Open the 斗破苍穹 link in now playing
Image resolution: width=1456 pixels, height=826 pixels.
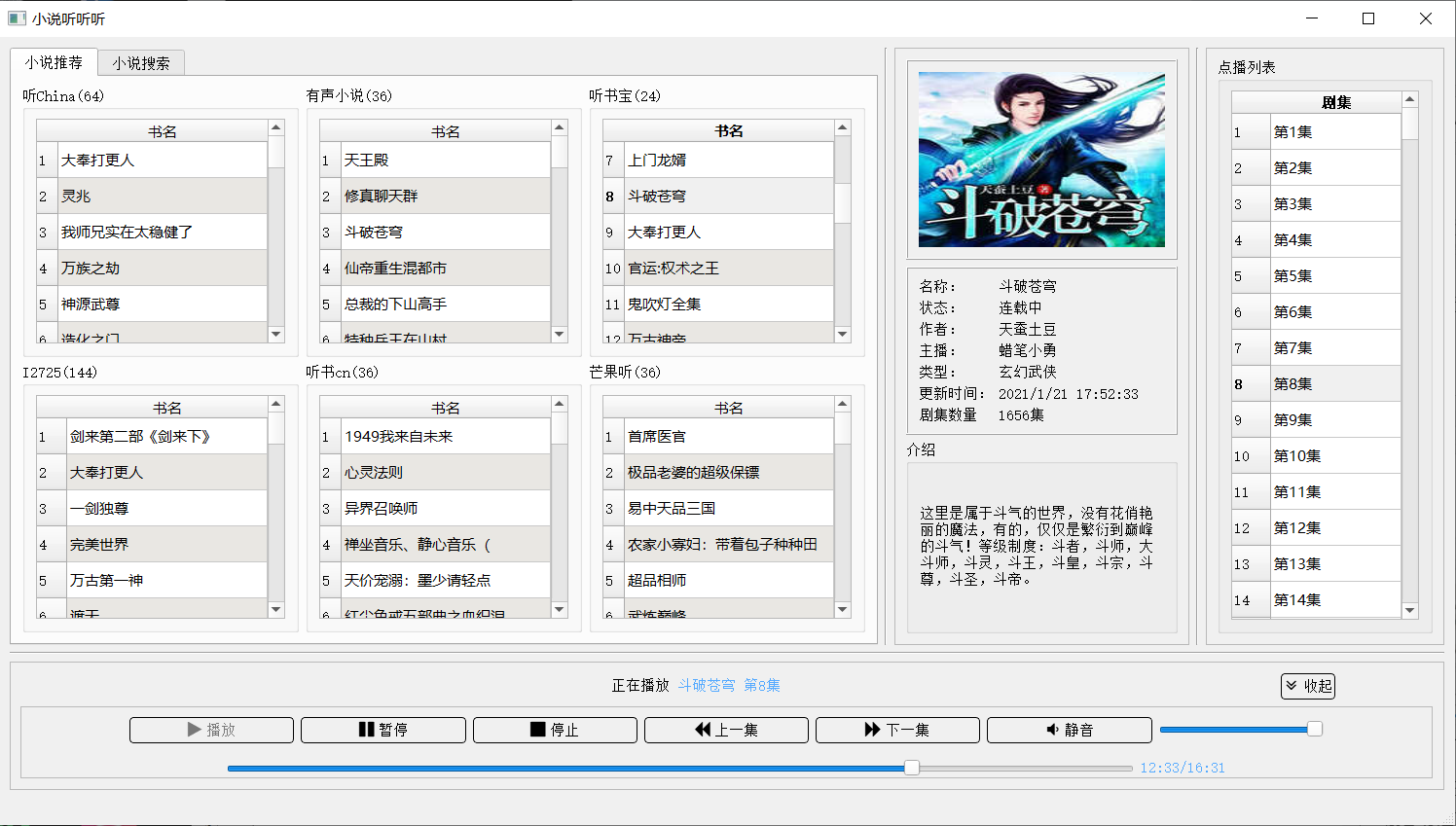coord(707,686)
